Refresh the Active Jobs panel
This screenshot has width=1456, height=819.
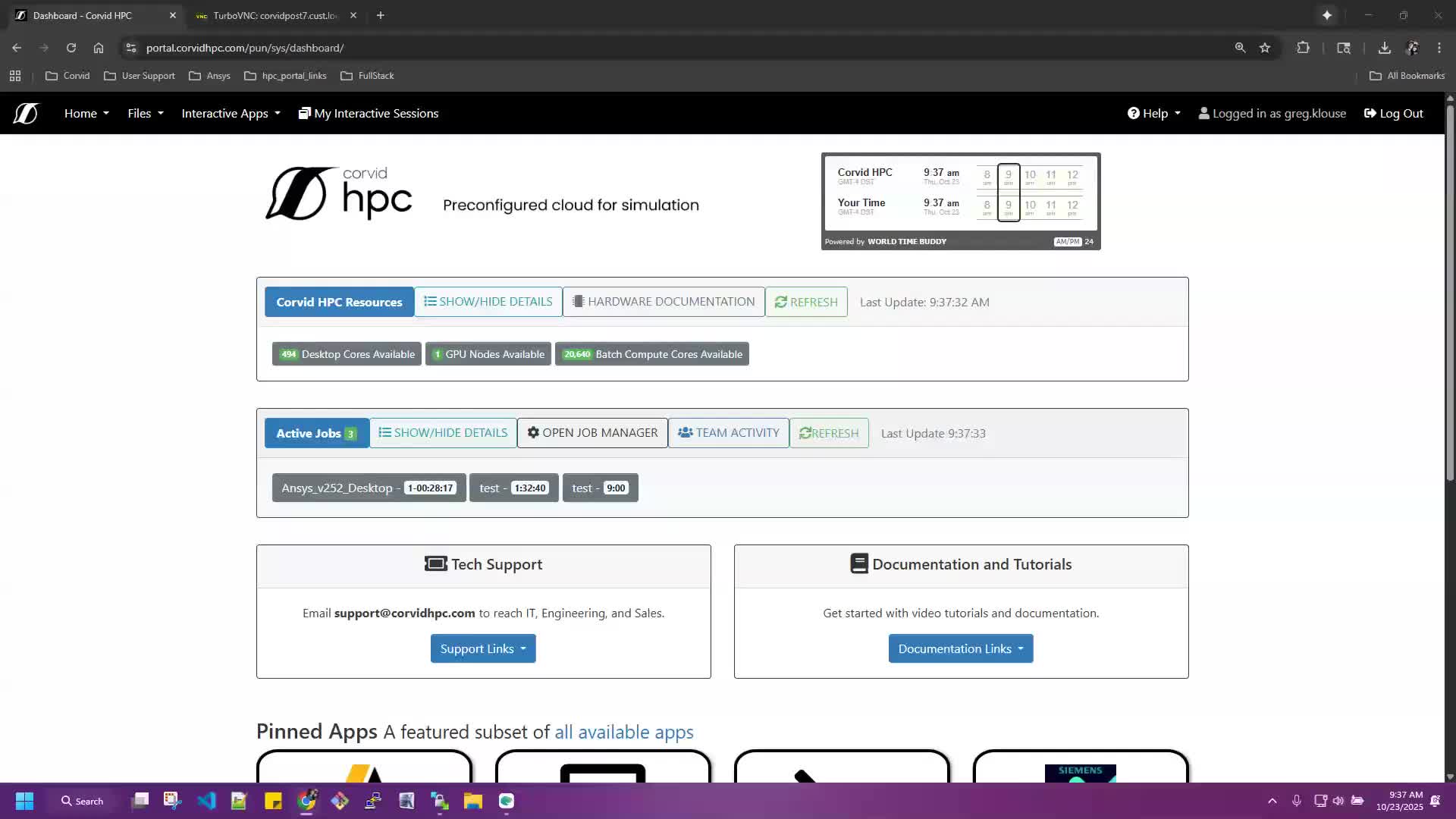(x=829, y=433)
